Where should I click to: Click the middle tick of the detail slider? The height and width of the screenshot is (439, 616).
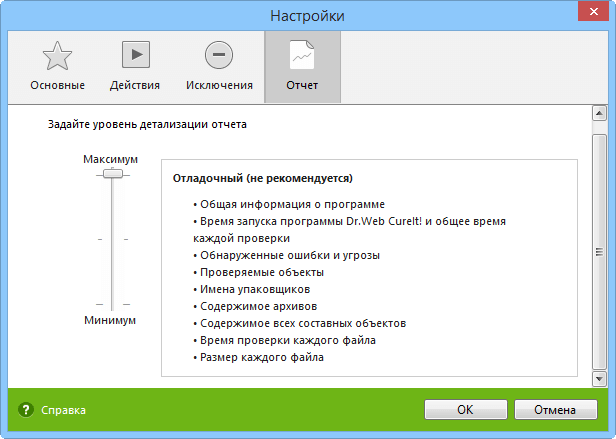pos(113,239)
